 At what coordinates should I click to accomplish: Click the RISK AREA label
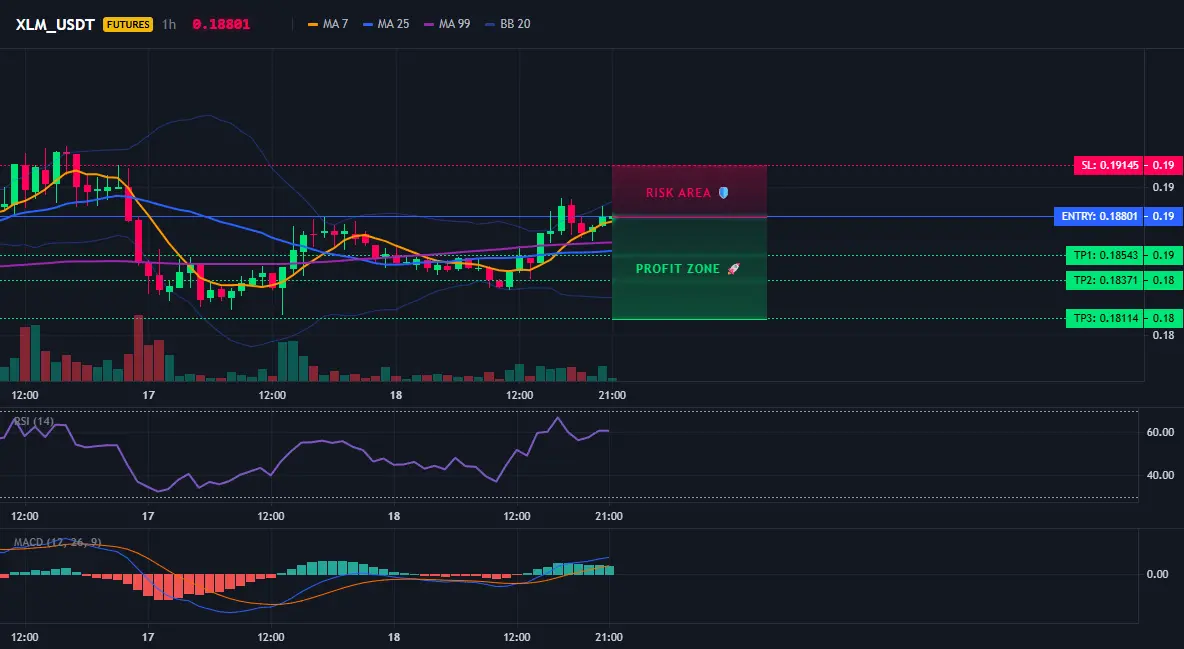pos(678,193)
